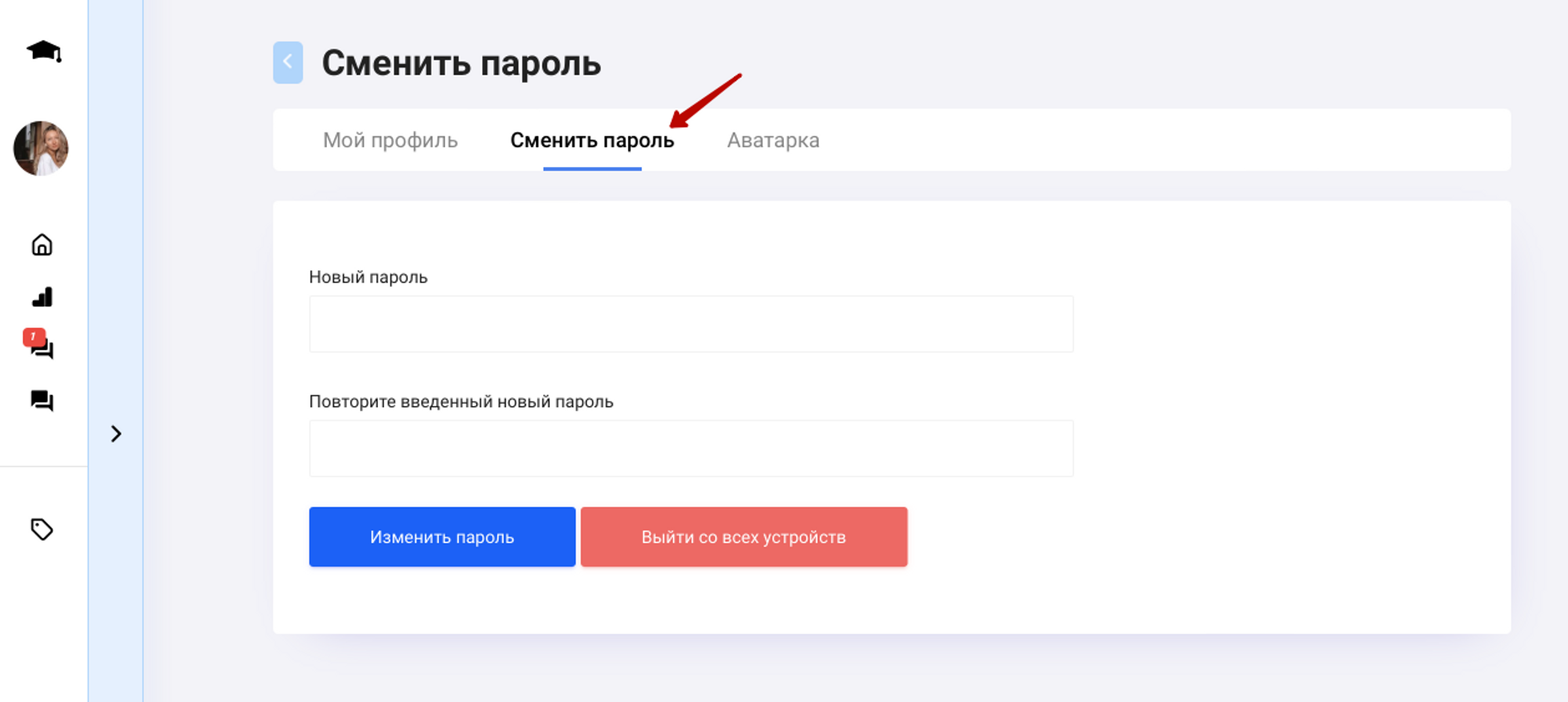
Task: Click the repeat new password input field
Action: (x=691, y=449)
